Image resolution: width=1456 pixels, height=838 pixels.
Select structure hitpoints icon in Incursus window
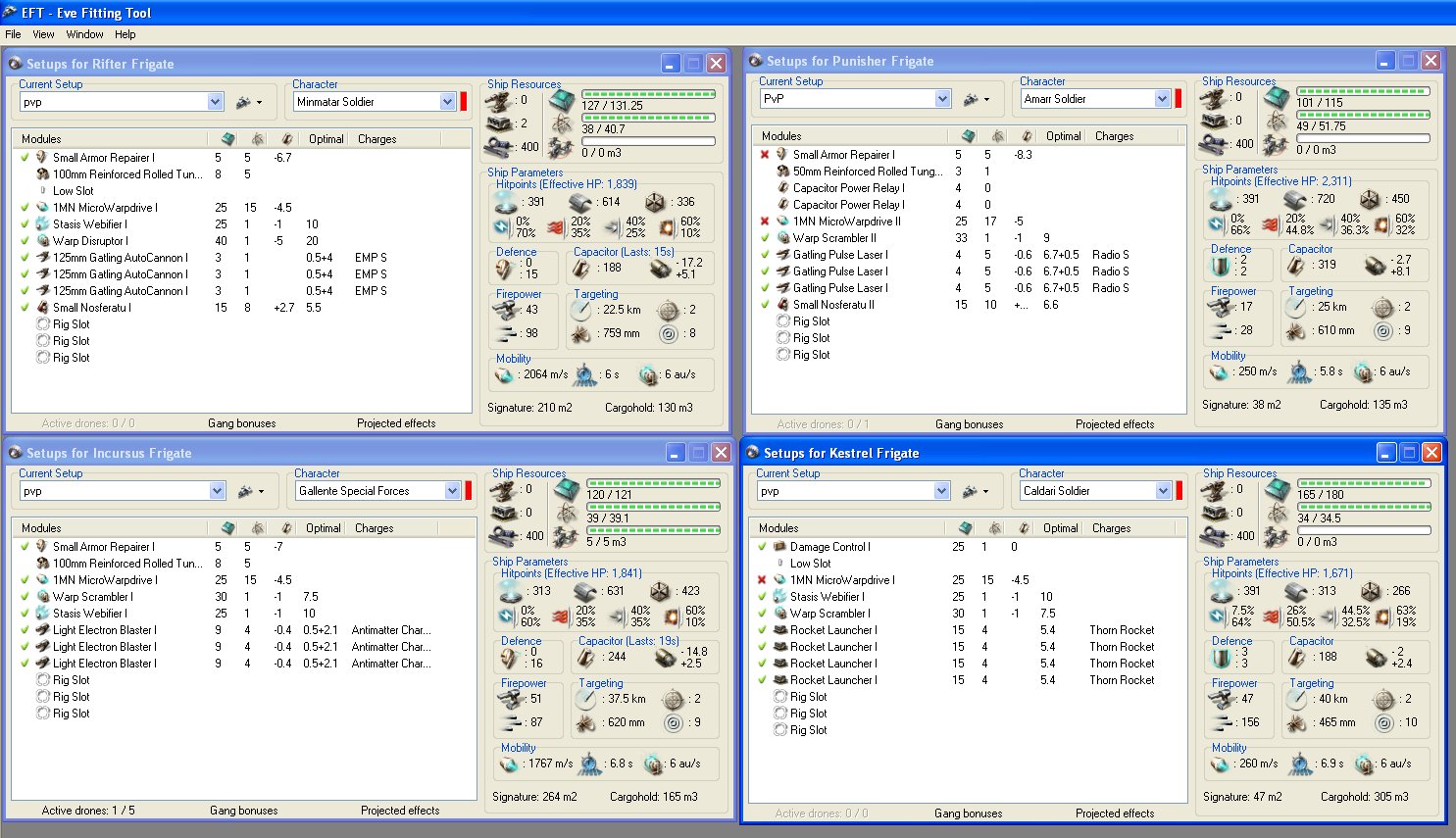point(662,591)
